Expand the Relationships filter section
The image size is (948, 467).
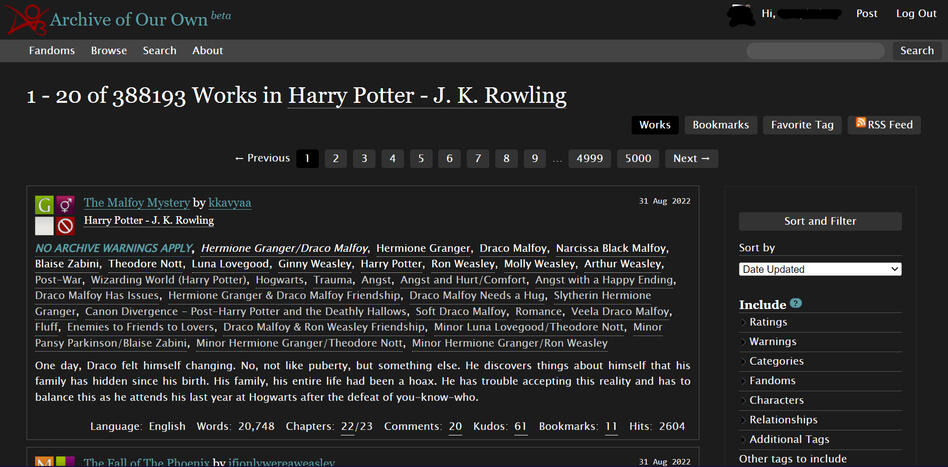(783, 420)
